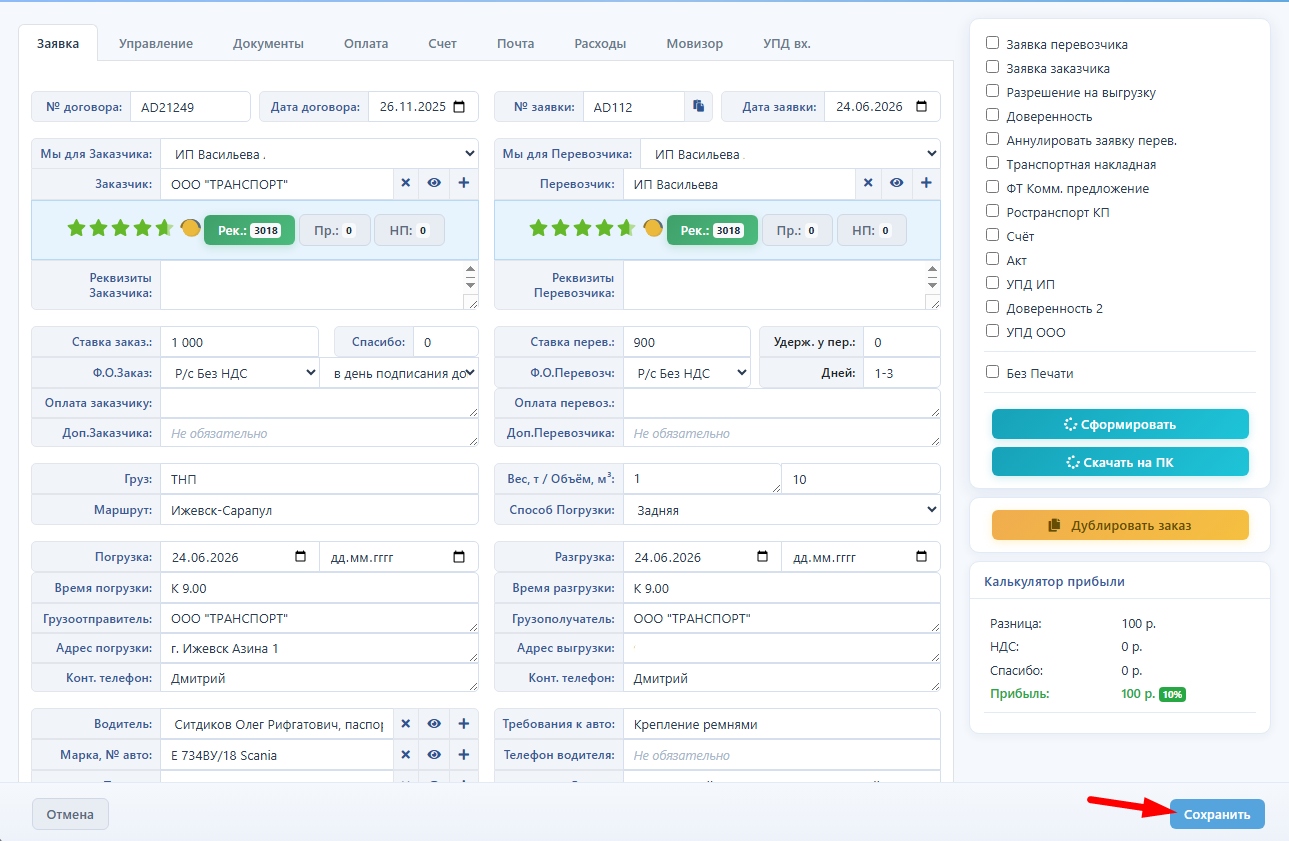The width and height of the screenshot is (1289, 841).
Task: Check the Заявка перевозчика checkbox
Action: 992,43
